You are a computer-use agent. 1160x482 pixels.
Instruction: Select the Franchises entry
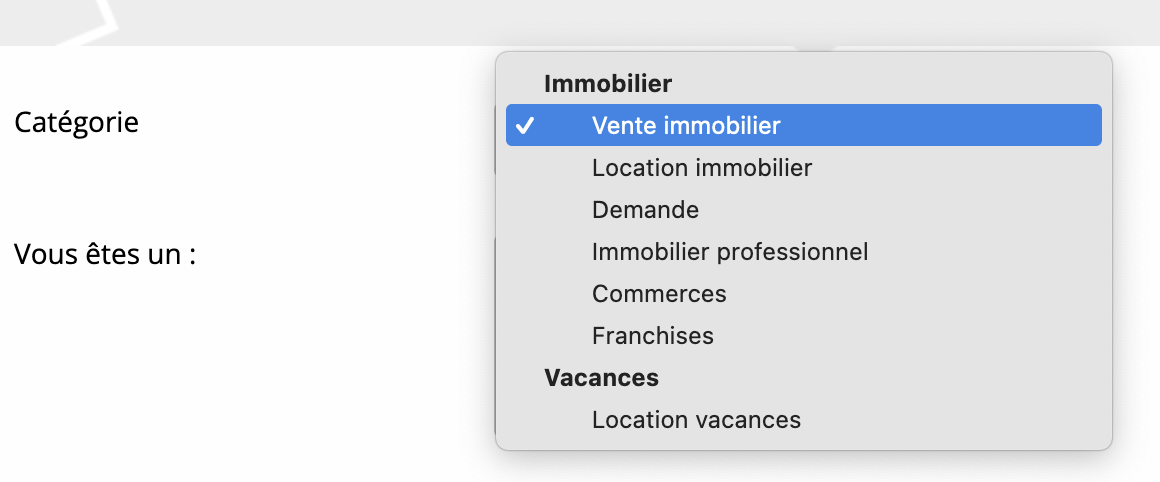tap(652, 336)
